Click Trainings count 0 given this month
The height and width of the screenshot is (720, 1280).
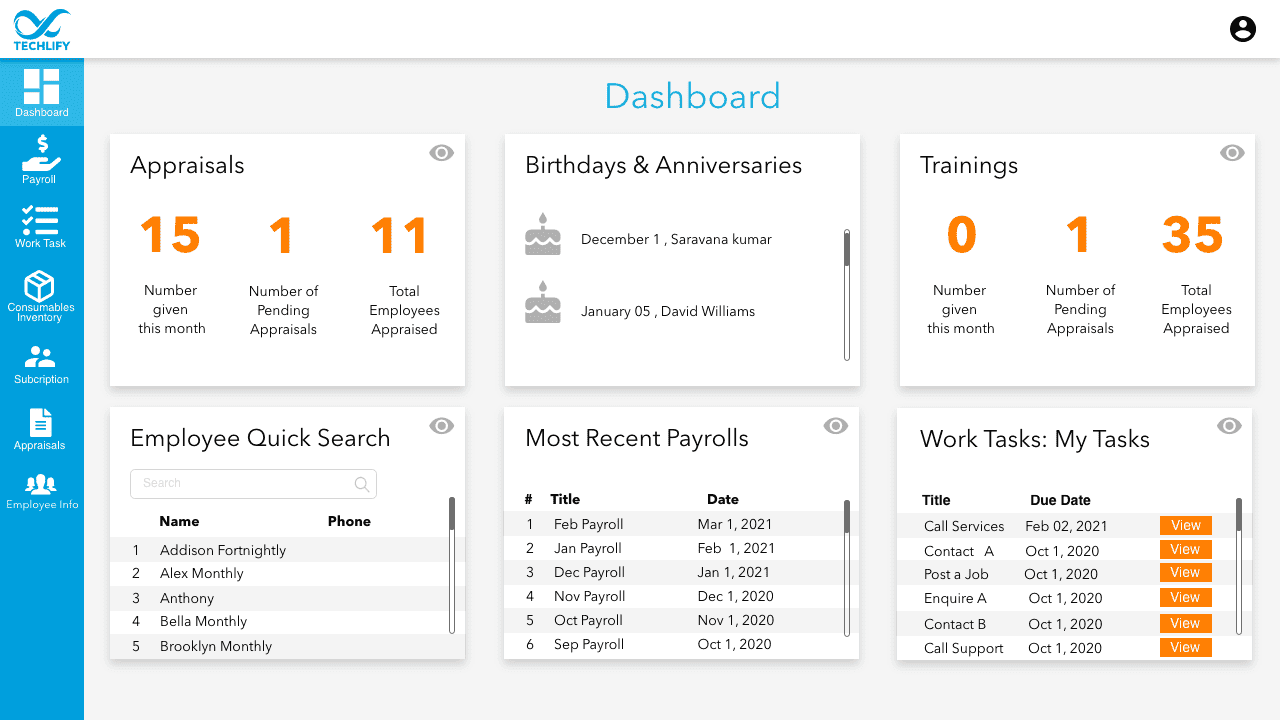[961, 235]
